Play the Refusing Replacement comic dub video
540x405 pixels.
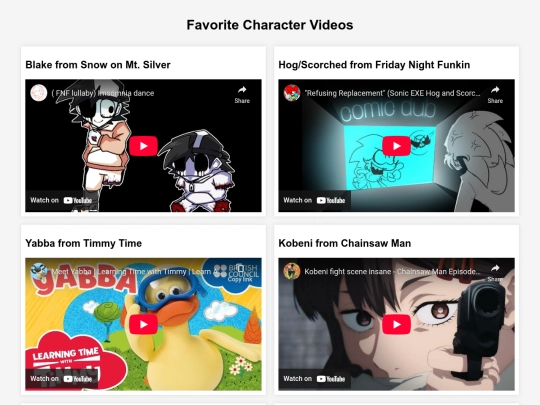click(396, 146)
